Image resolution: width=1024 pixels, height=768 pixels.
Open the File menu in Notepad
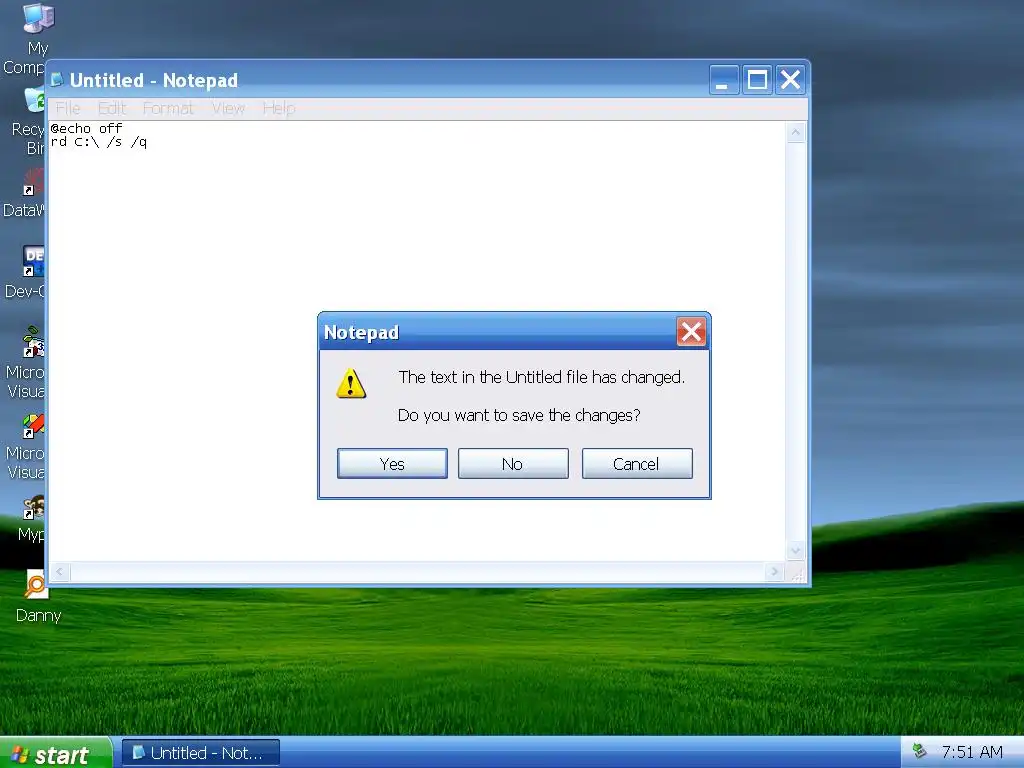[x=68, y=108]
